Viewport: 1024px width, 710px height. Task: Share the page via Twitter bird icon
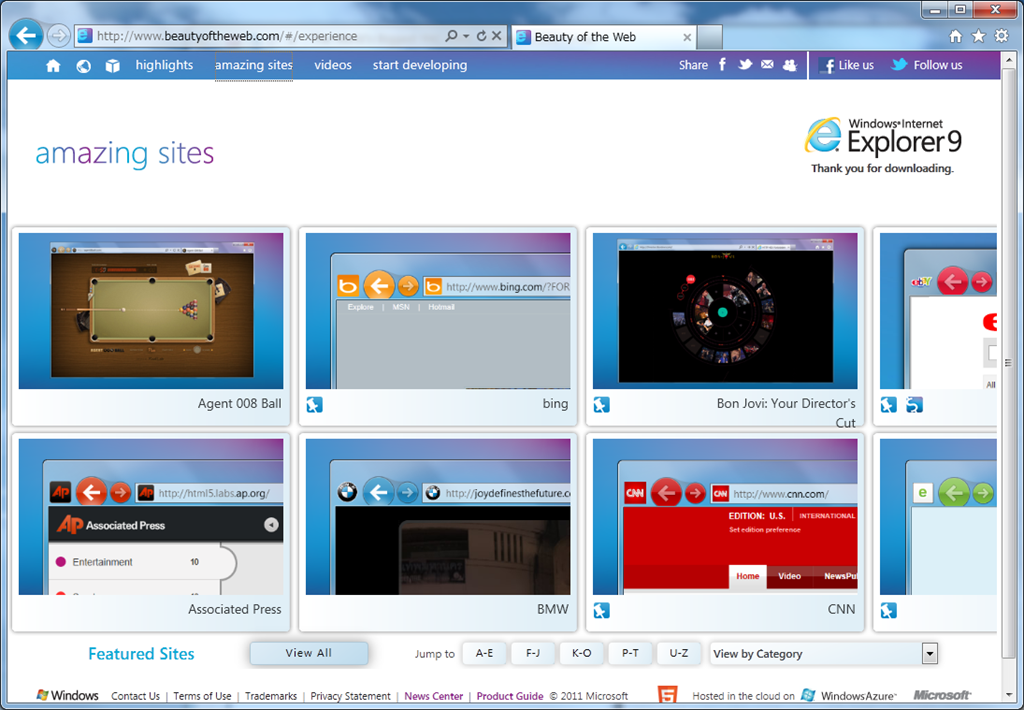[x=744, y=64]
